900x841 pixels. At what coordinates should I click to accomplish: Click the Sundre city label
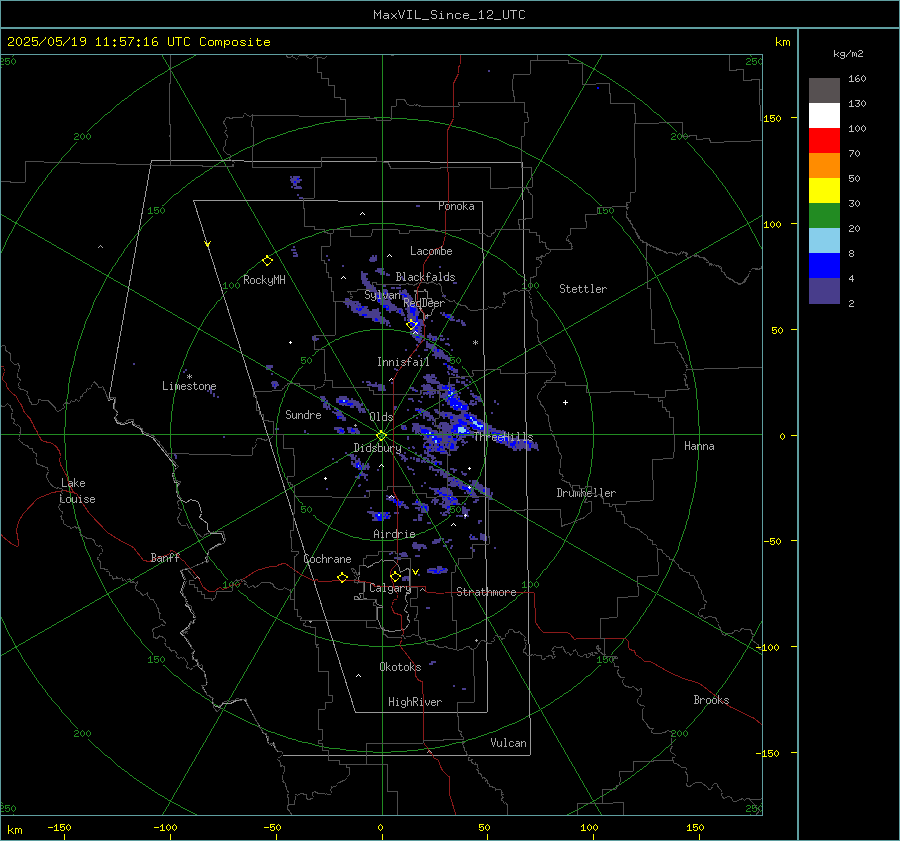303,414
